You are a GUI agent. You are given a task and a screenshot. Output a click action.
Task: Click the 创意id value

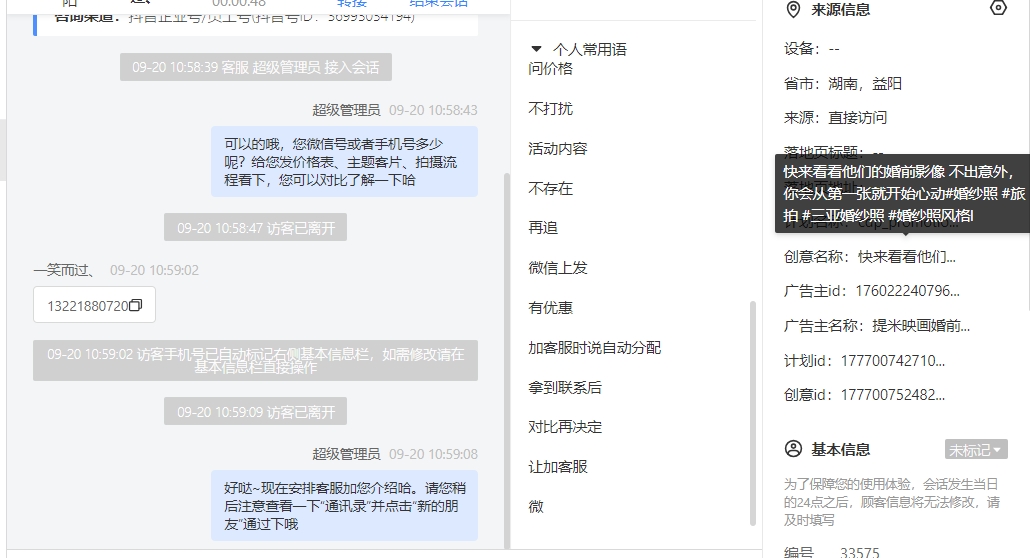(893, 395)
